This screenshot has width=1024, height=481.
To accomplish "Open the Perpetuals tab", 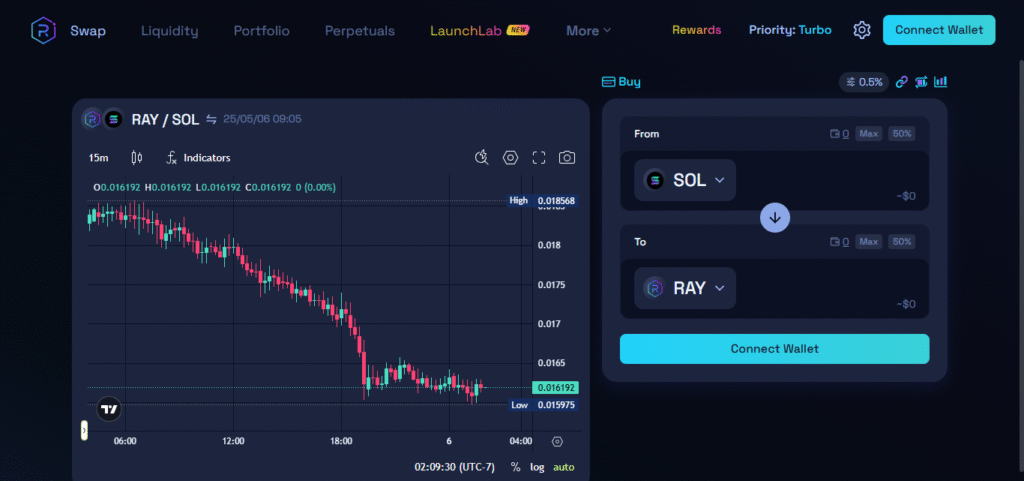I will 360,31.
